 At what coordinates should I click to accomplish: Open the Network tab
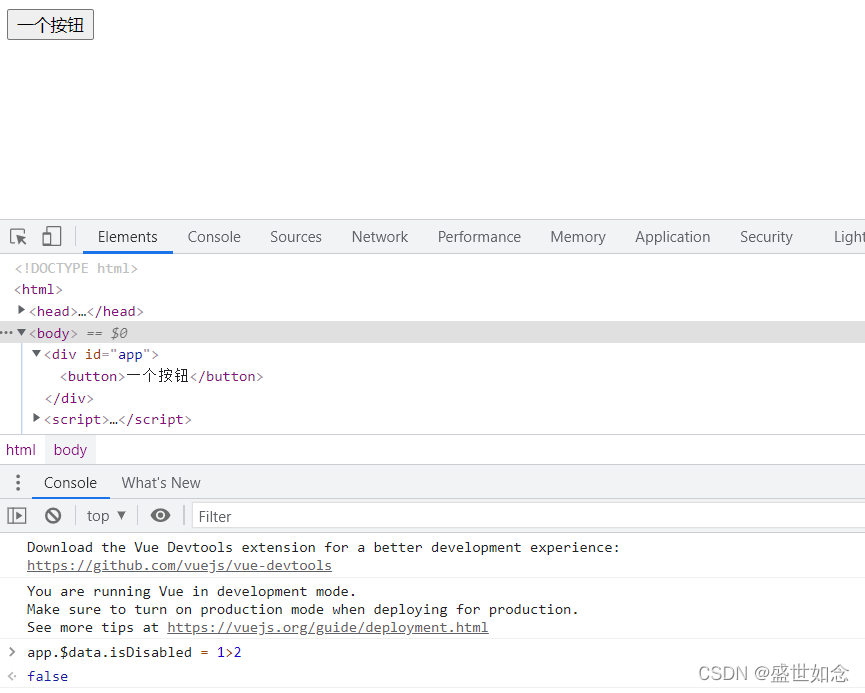[x=380, y=237]
